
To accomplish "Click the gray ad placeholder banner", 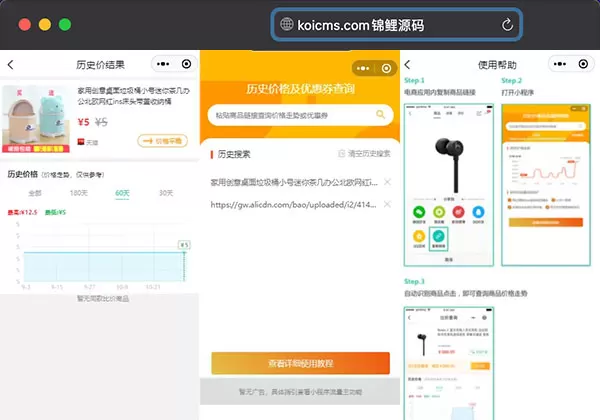I will (x=300, y=392).
